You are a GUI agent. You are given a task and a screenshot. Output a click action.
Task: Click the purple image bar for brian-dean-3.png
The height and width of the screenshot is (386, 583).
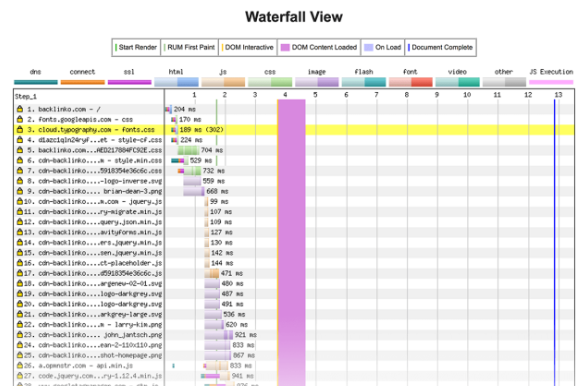(x=194, y=191)
